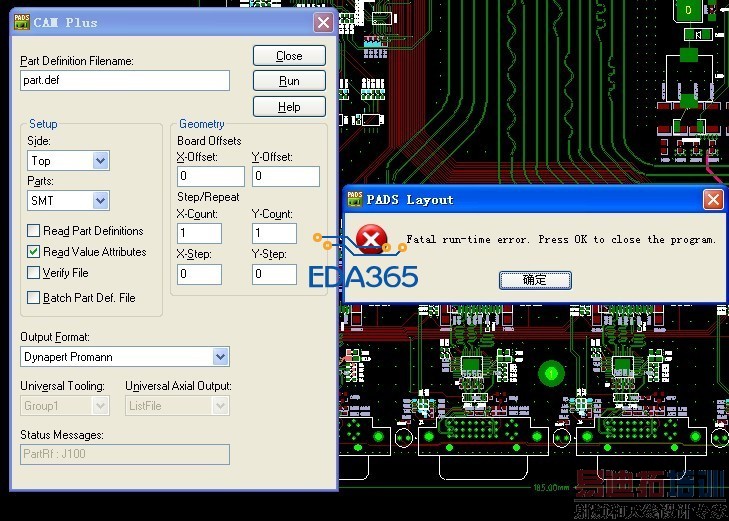Uncheck Read Value Attributes
The height and width of the screenshot is (521, 729).
33,251
